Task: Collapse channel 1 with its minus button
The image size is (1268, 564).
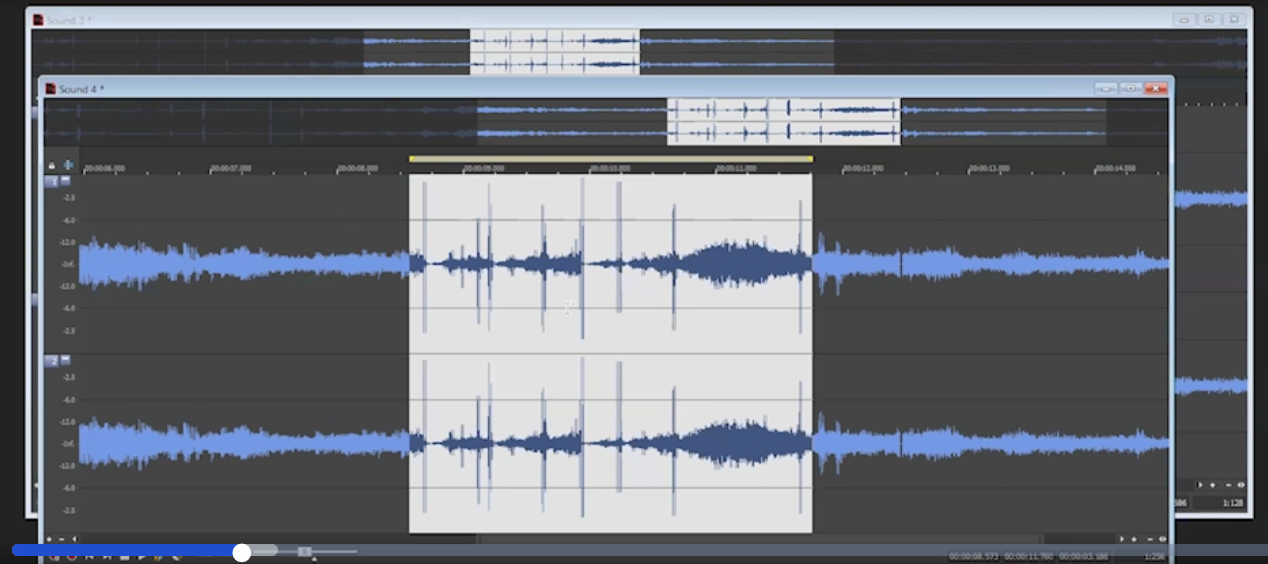Action: (x=66, y=181)
